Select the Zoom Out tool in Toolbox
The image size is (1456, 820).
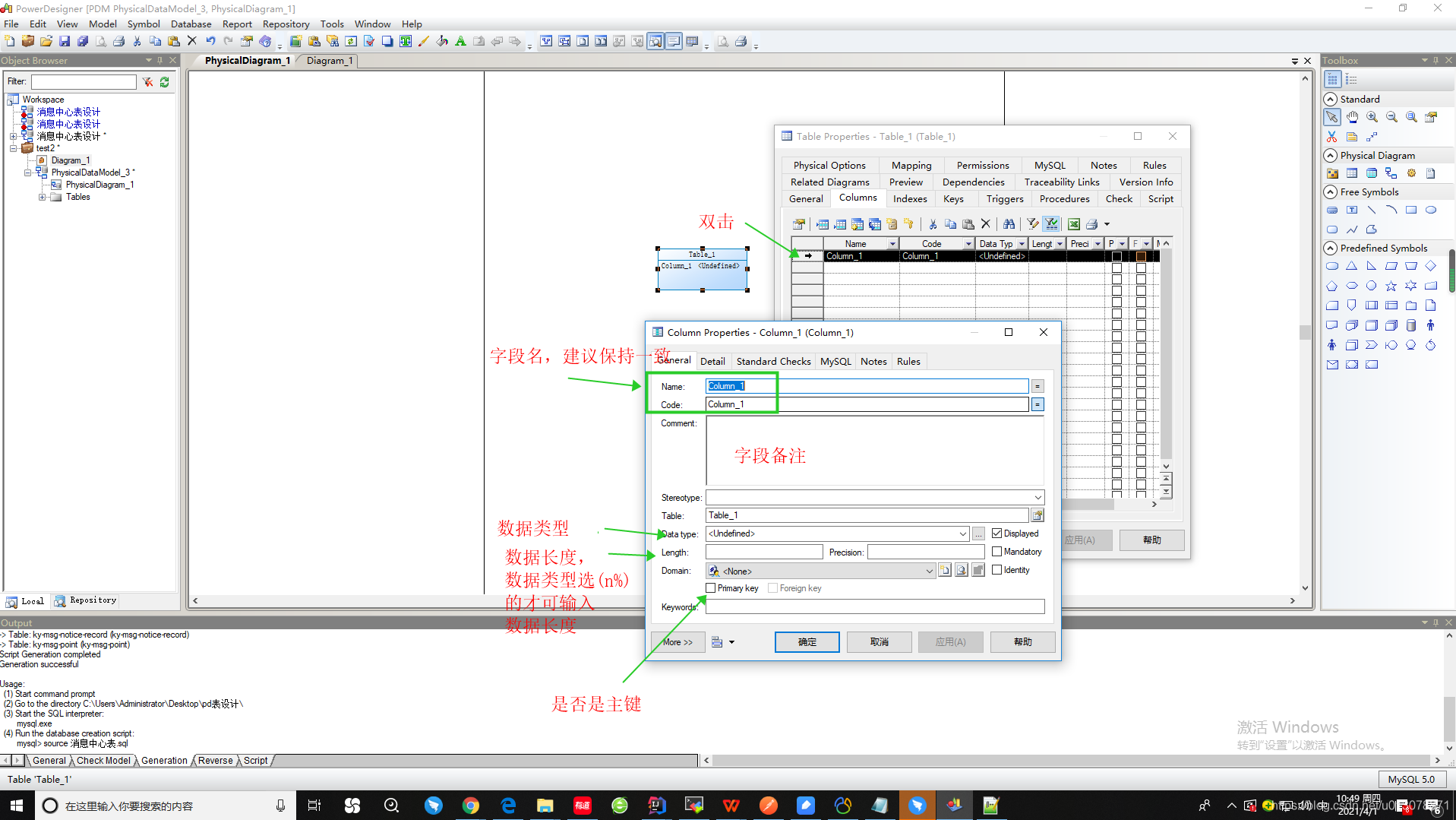1392,117
